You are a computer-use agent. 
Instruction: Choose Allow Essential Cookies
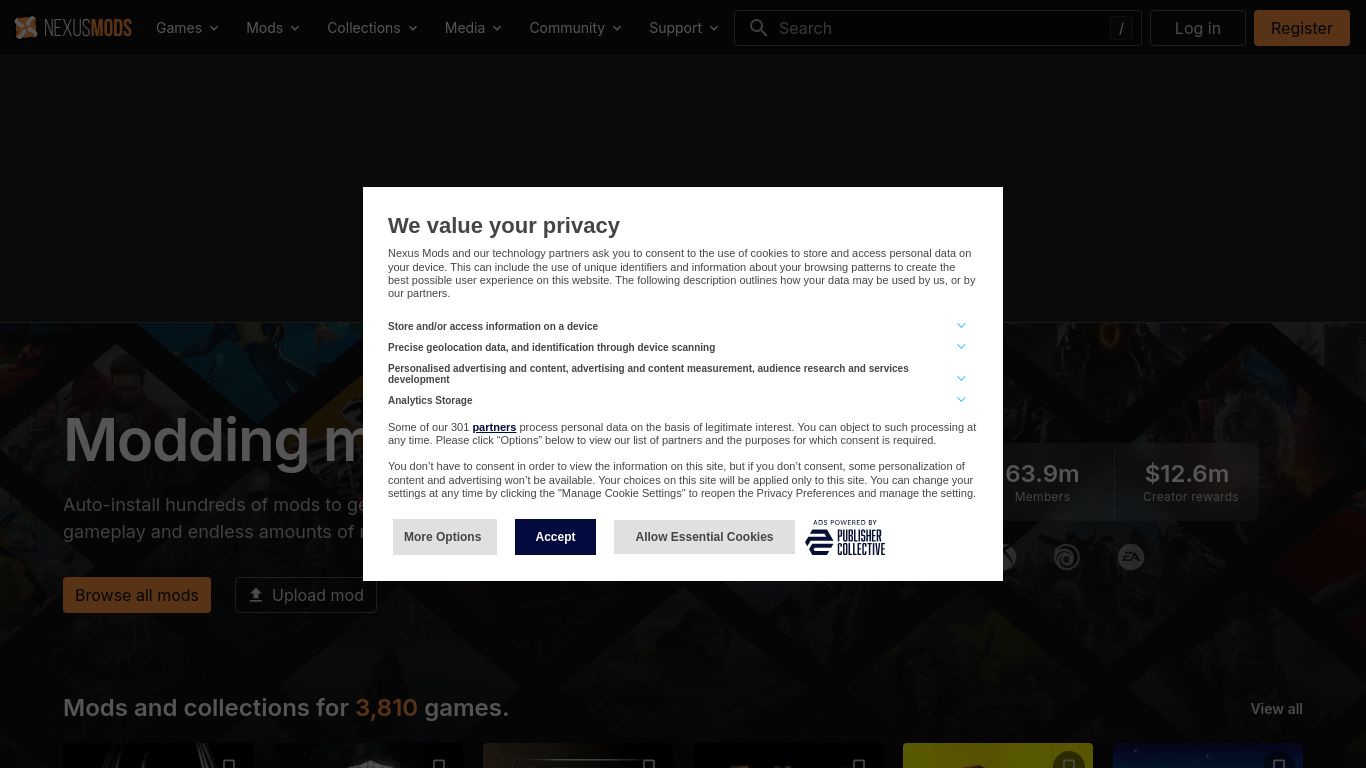(x=704, y=537)
